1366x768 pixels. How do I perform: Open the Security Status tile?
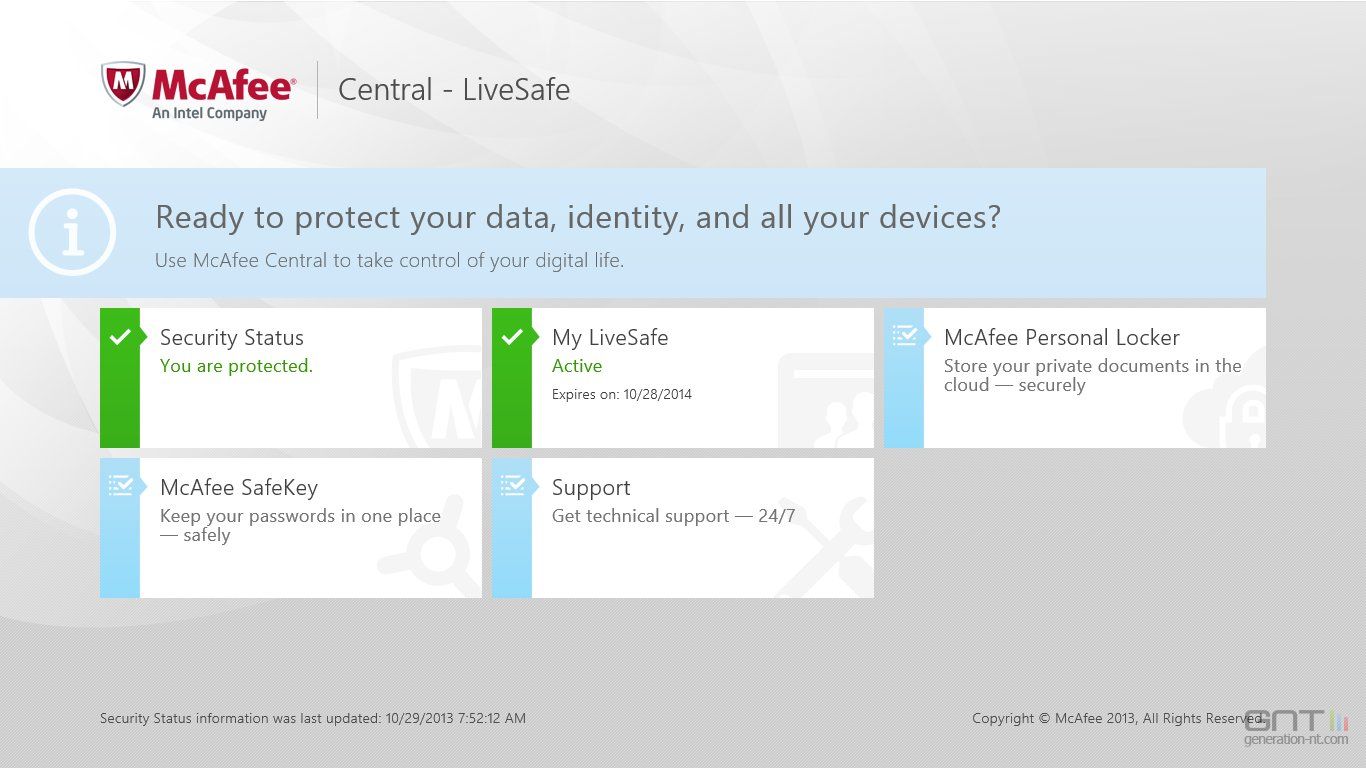point(232,338)
